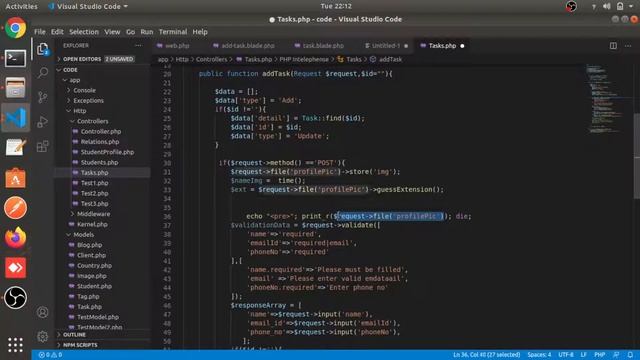This screenshot has height=360, width=640.
Task: Switch to task.blade.php tab
Action: pyautogui.click(x=323, y=46)
